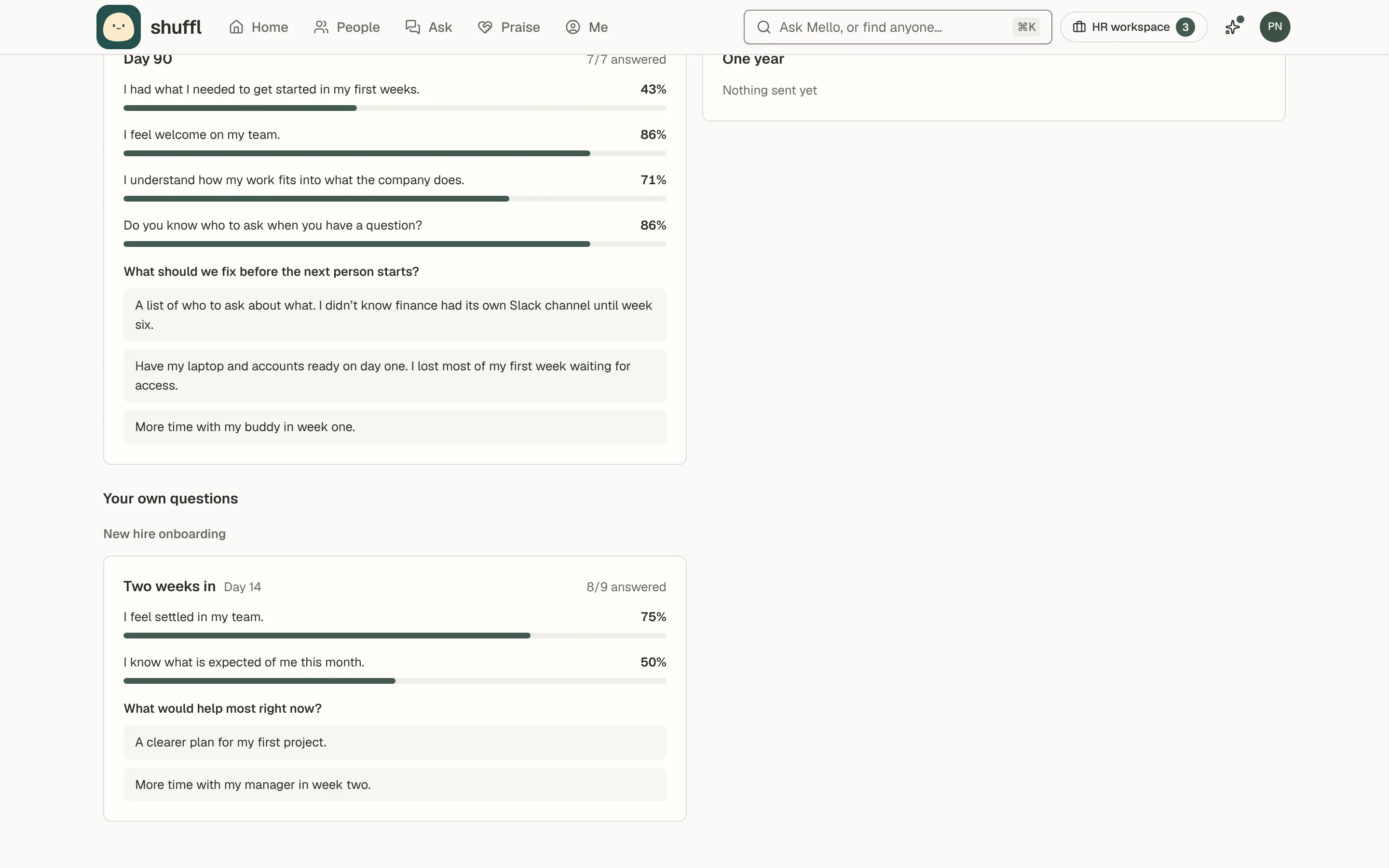Image resolution: width=1389 pixels, height=868 pixels.
Task: Select "A clearer plan for my first project"
Action: point(395,743)
